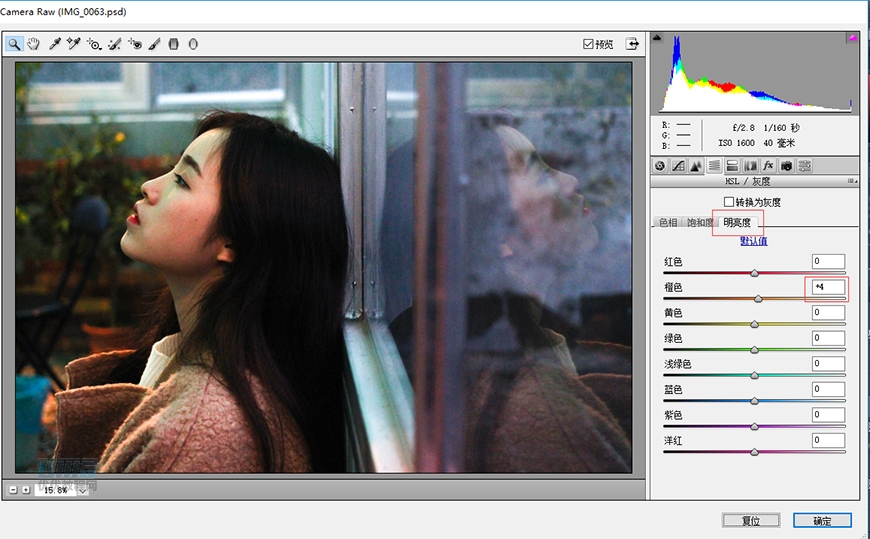Toggle the highlight clipping warning triangle
The height and width of the screenshot is (539, 870).
click(853, 38)
